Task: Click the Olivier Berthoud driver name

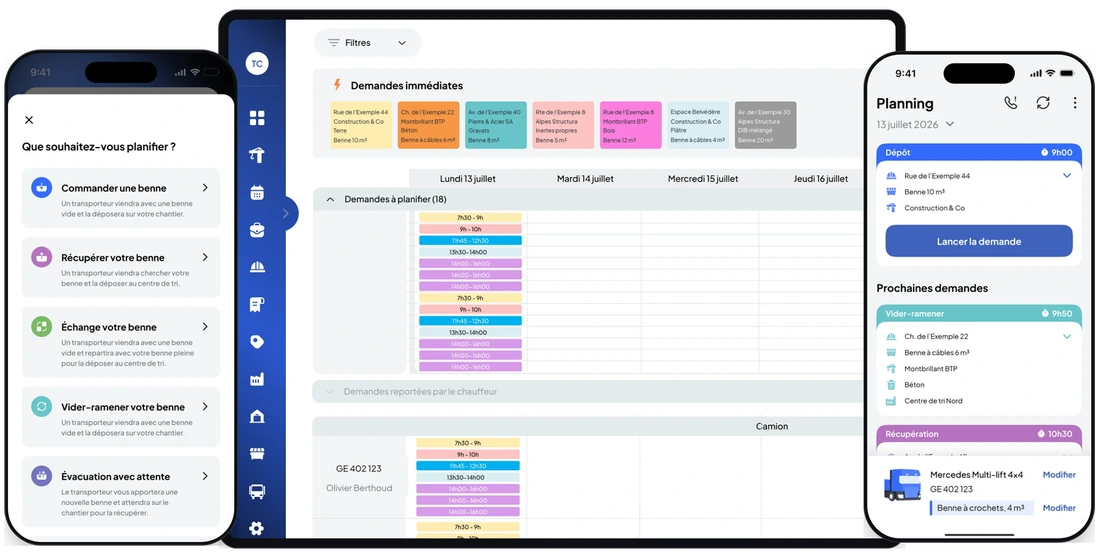Action: click(x=359, y=488)
